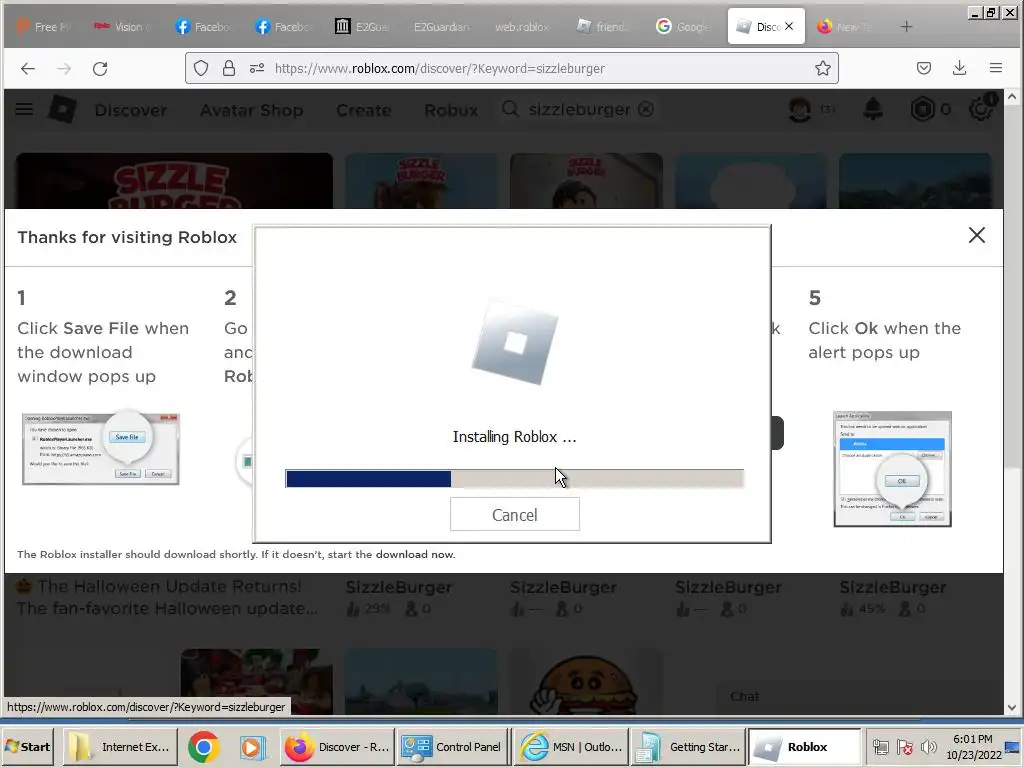
Task: Click the network tray icon
Action: point(881,747)
